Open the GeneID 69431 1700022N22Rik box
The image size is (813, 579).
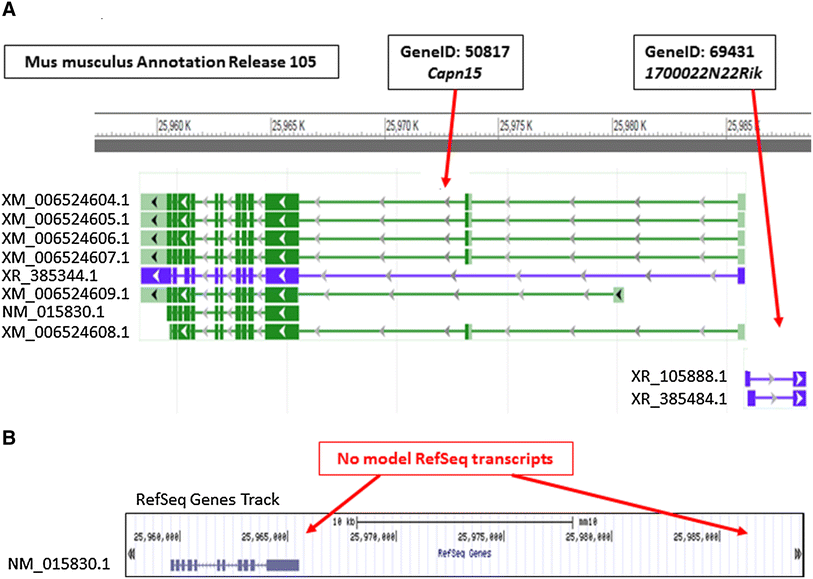coord(699,59)
